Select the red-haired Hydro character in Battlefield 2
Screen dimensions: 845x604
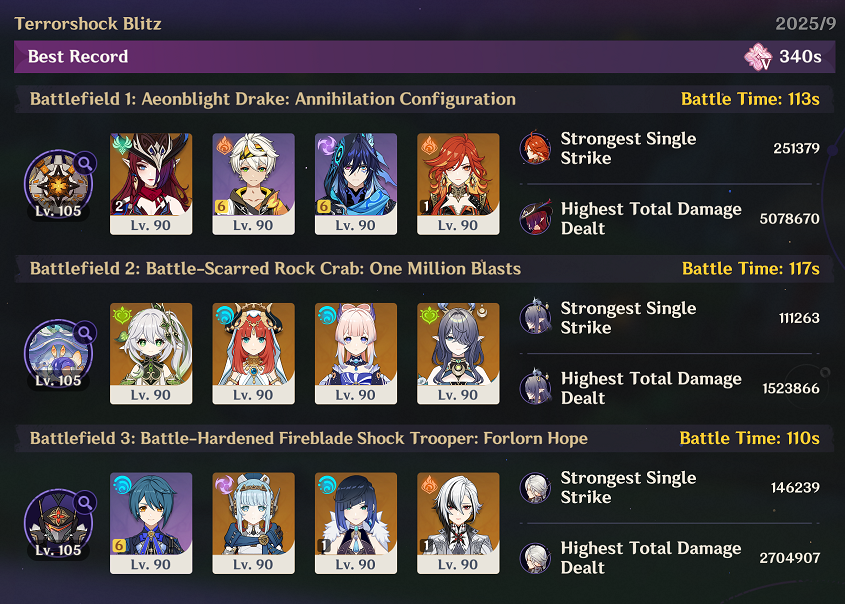tap(253, 353)
